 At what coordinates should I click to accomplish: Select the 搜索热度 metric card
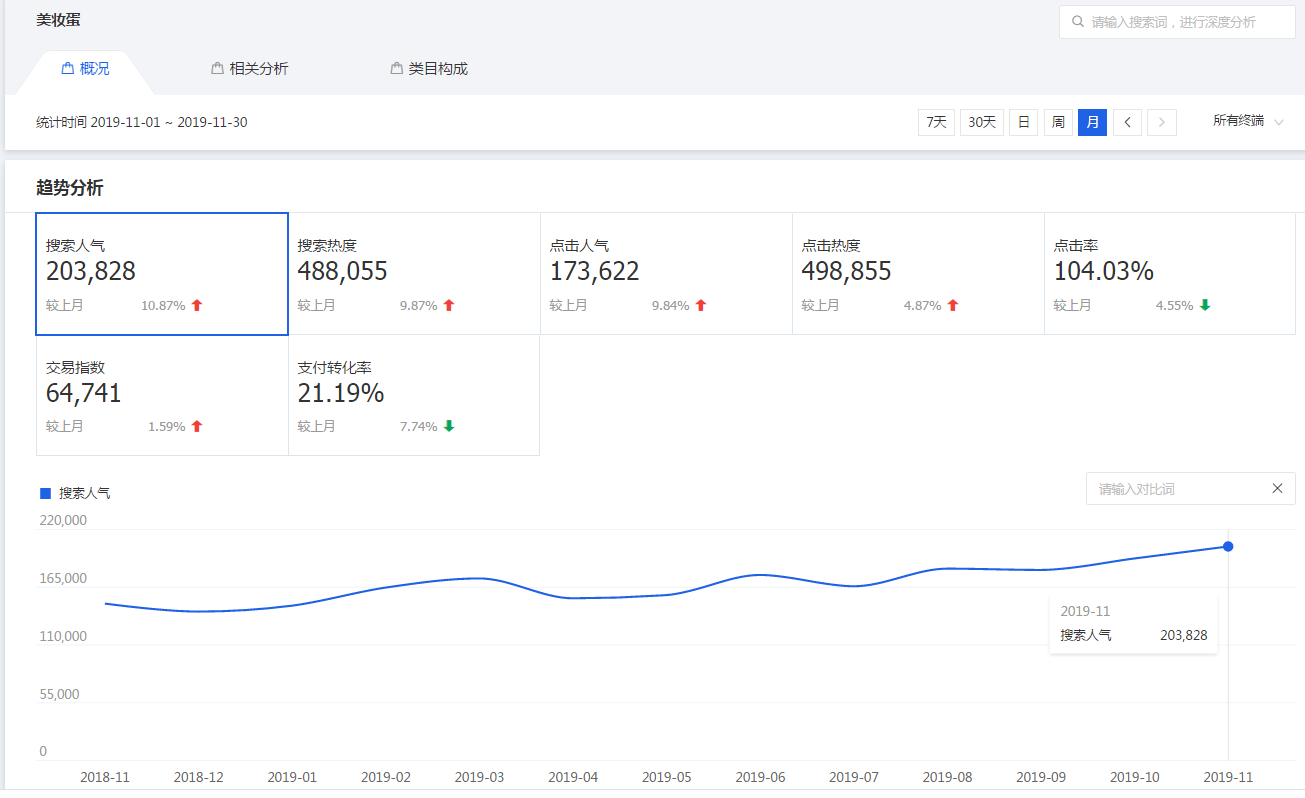[x=414, y=274]
